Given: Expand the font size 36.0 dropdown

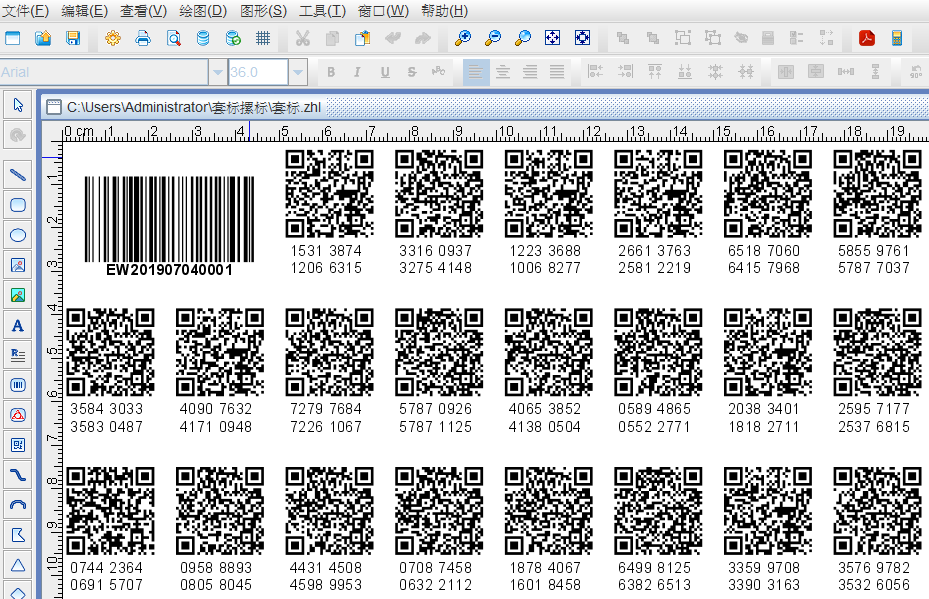Looking at the screenshot, I should 297,72.
